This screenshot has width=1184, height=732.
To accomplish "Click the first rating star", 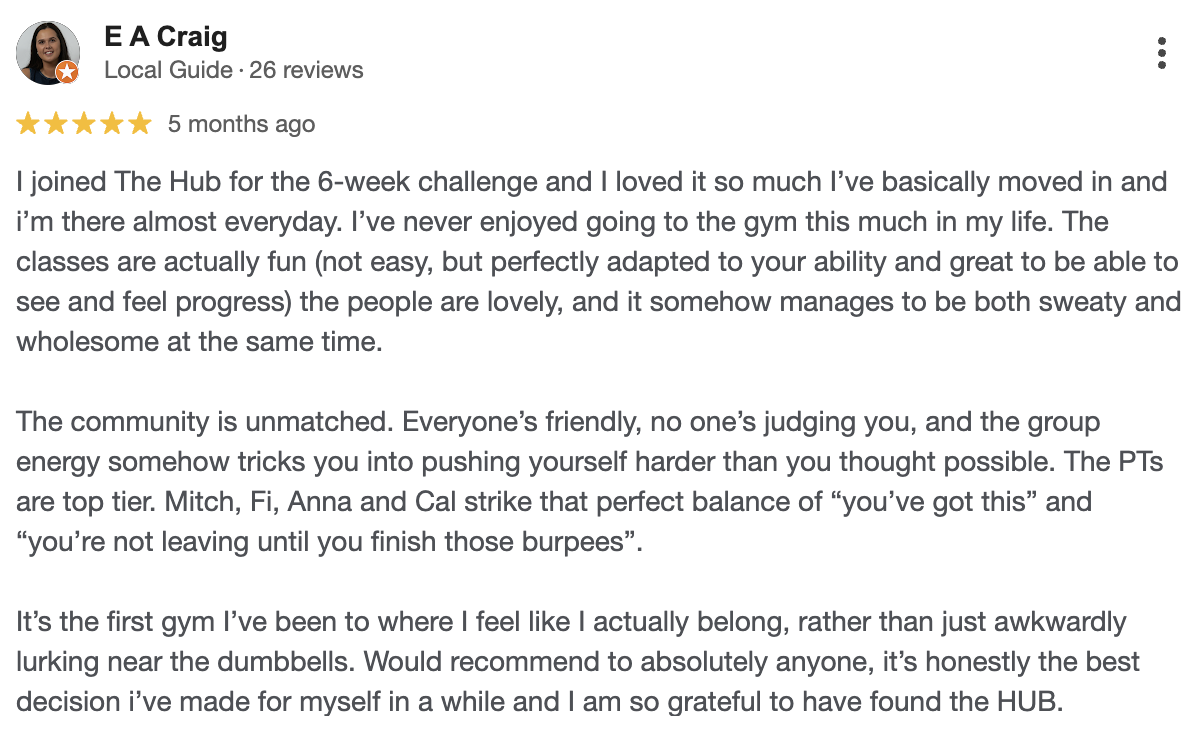I will [x=28, y=124].
